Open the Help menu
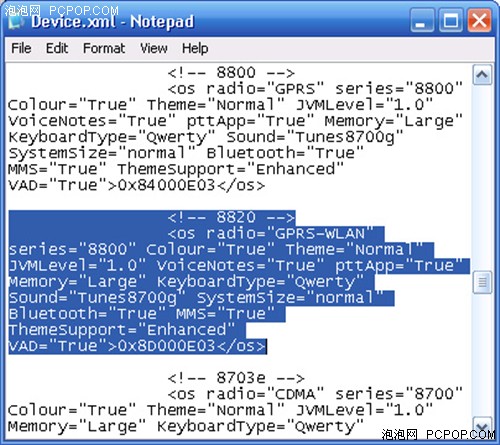The width and height of the screenshot is (500, 445). pyautogui.click(x=195, y=48)
